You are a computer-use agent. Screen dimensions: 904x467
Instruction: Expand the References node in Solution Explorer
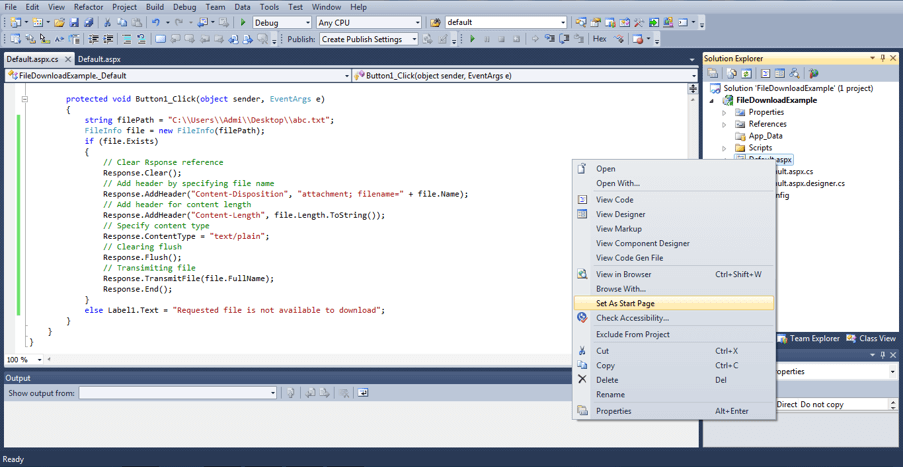[725, 124]
